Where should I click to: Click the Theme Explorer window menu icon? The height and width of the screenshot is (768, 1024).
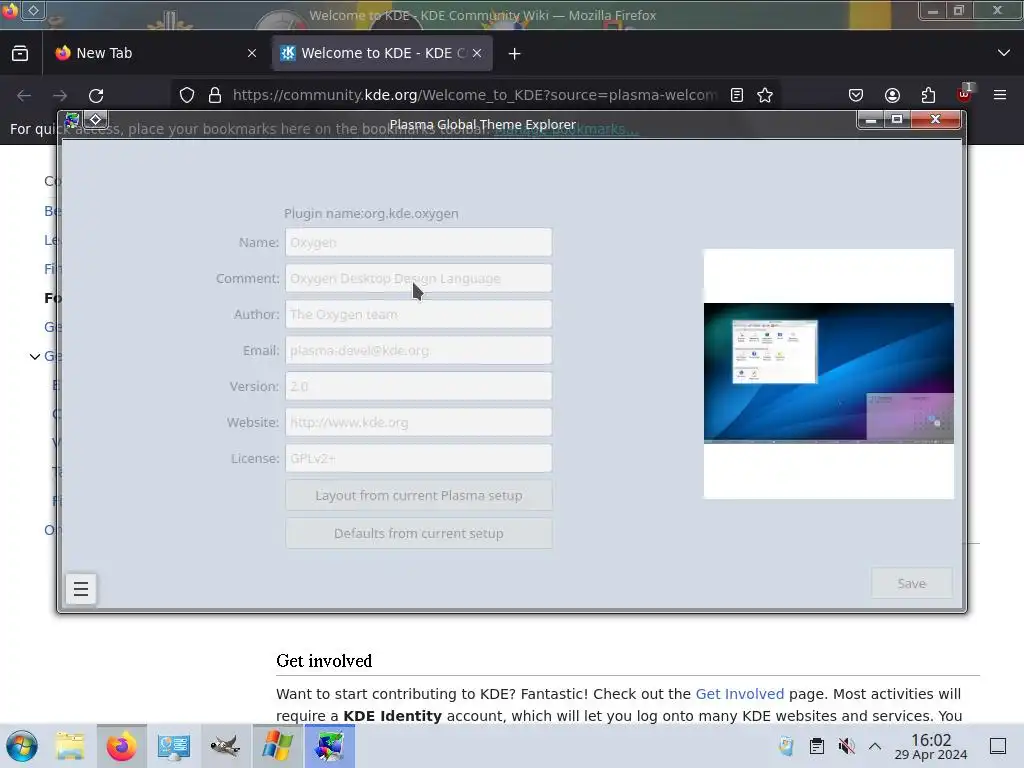point(72,120)
